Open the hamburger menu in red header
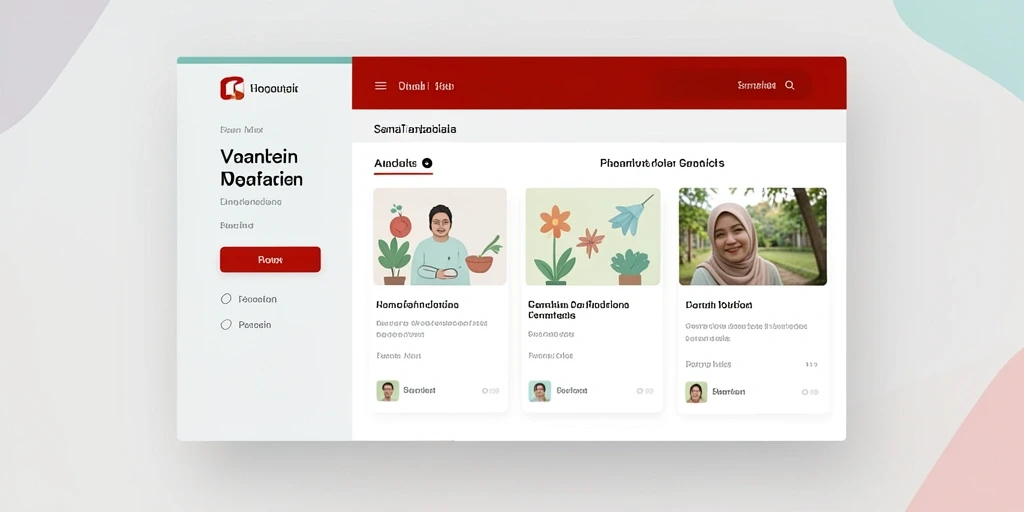Image resolution: width=1024 pixels, height=512 pixels. (x=381, y=86)
